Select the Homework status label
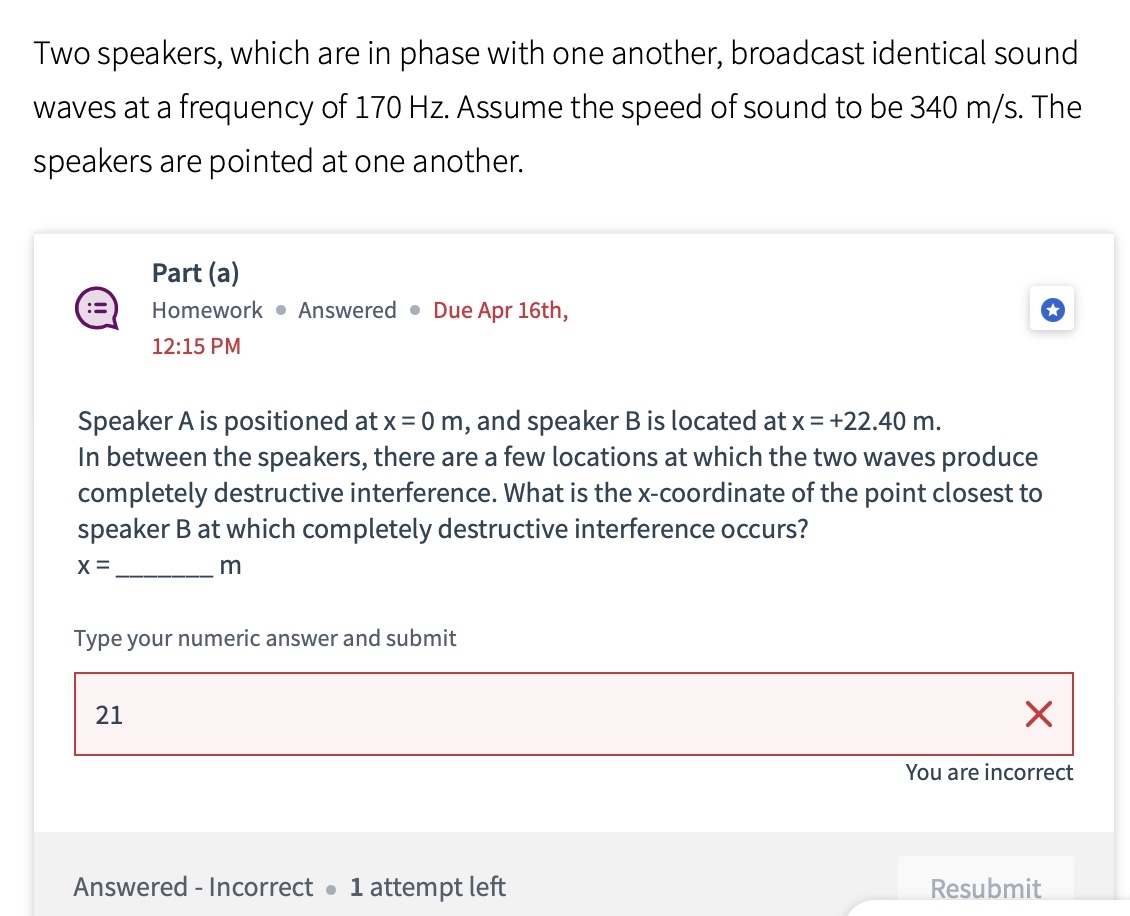 207,310
